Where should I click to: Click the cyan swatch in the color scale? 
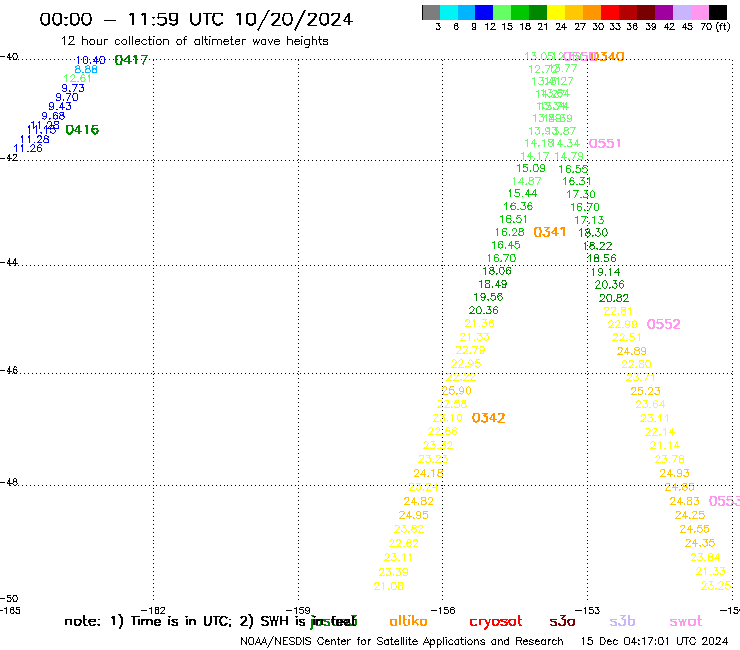[x=449, y=12]
